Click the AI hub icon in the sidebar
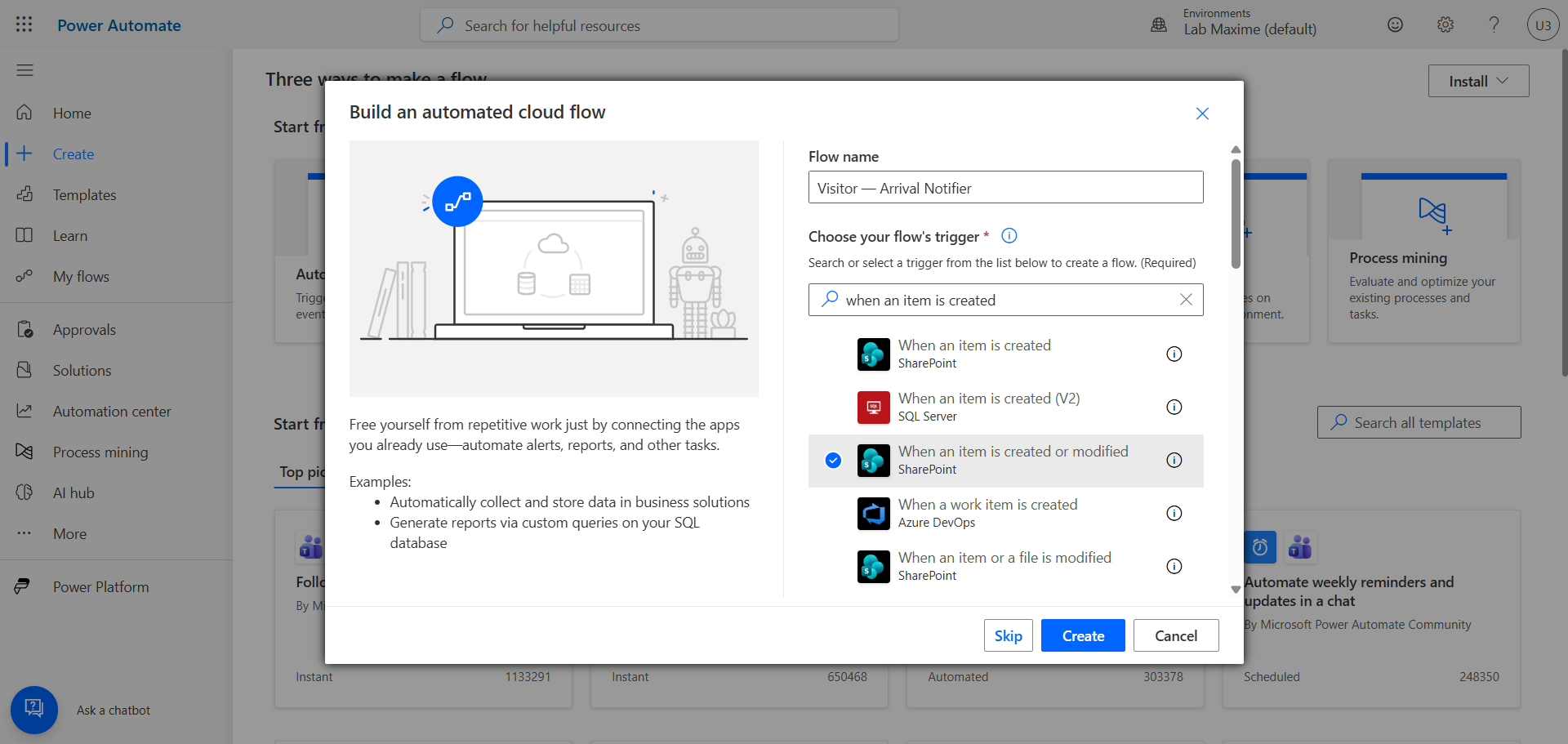Image resolution: width=1568 pixels, height=744 pixels. pyautogui.click(x=24, y=492)
